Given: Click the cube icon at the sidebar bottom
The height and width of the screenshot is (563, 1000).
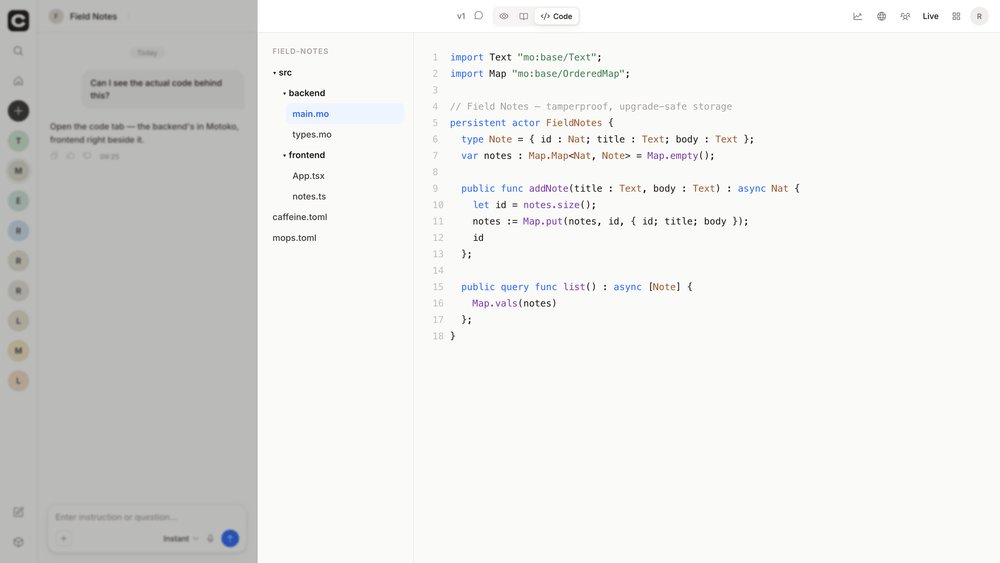Looking at the screenshot, I should [18, 542].
